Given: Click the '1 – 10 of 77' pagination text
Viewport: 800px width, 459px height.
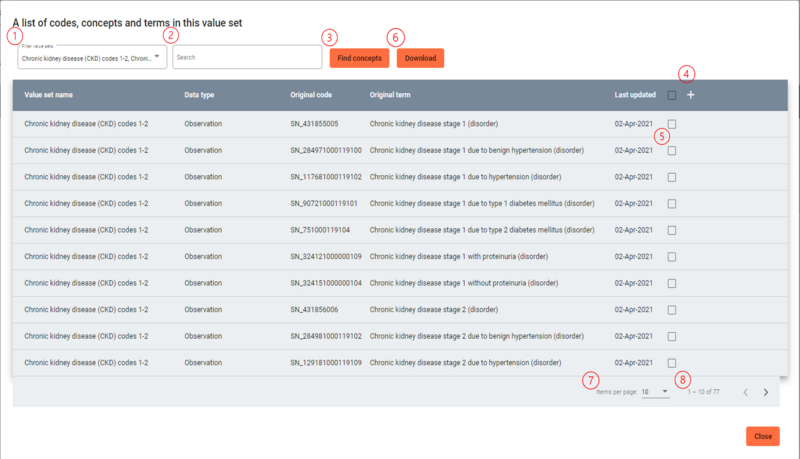Looking at the screenshot, I should click(x=704, y=392).
